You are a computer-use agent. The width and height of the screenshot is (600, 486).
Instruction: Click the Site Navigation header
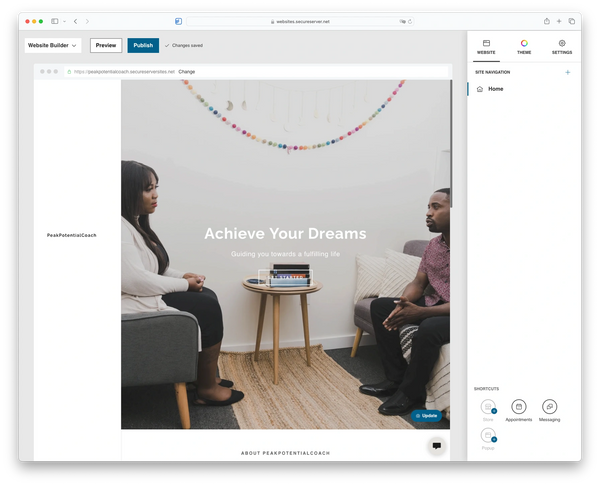pyautogui.click(x=492, y=72)
